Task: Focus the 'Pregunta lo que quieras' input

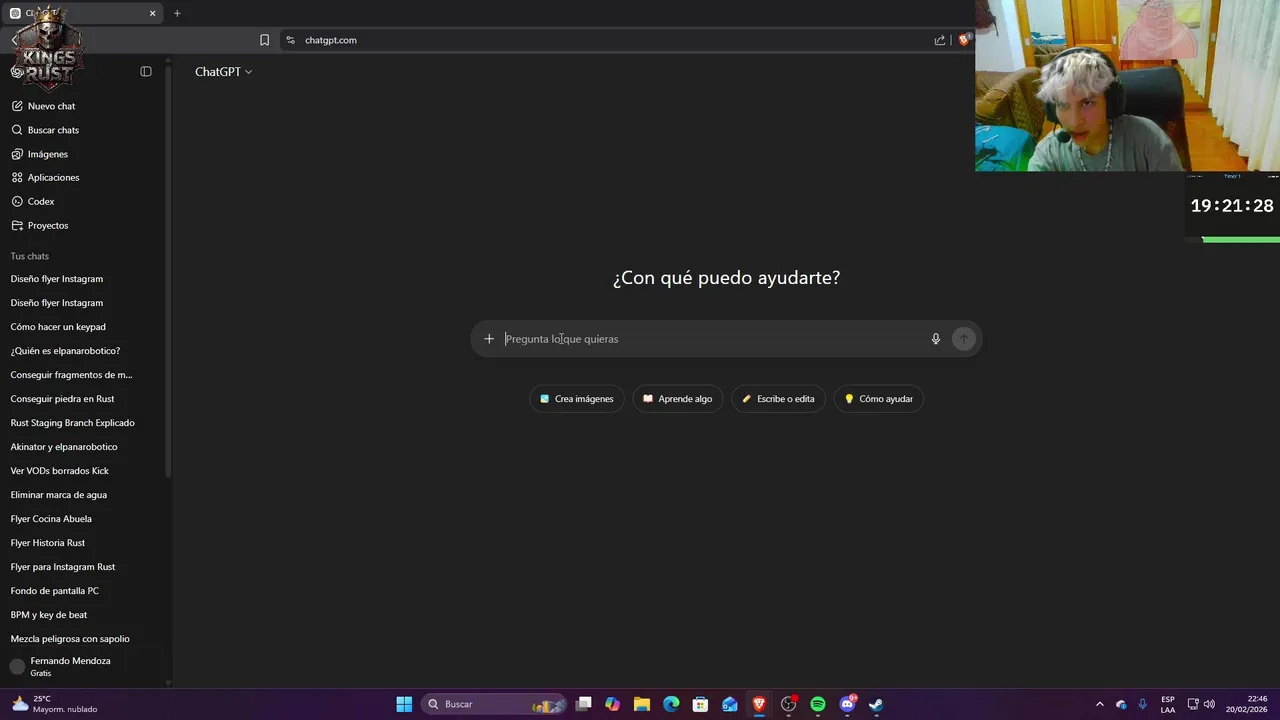Action: [x=711, y=339]
